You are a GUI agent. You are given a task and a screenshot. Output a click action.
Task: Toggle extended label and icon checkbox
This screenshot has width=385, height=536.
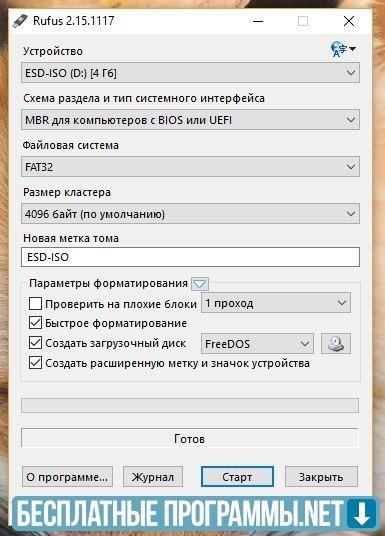(36, 363)
